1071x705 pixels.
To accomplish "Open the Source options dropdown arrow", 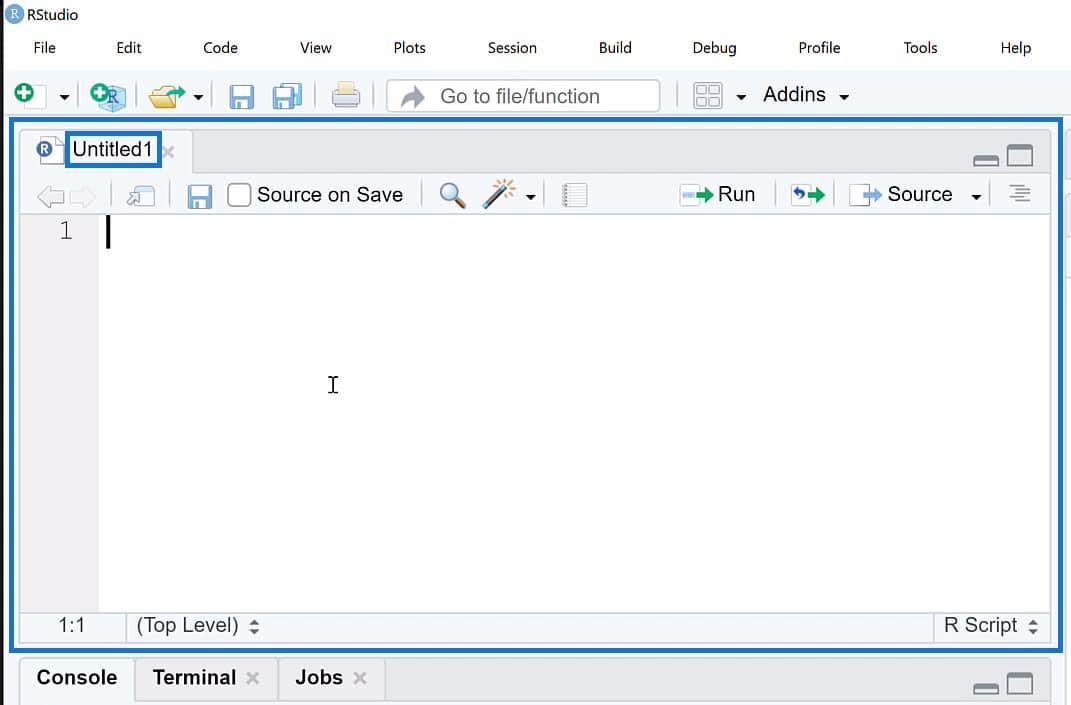I will [976, 197].
